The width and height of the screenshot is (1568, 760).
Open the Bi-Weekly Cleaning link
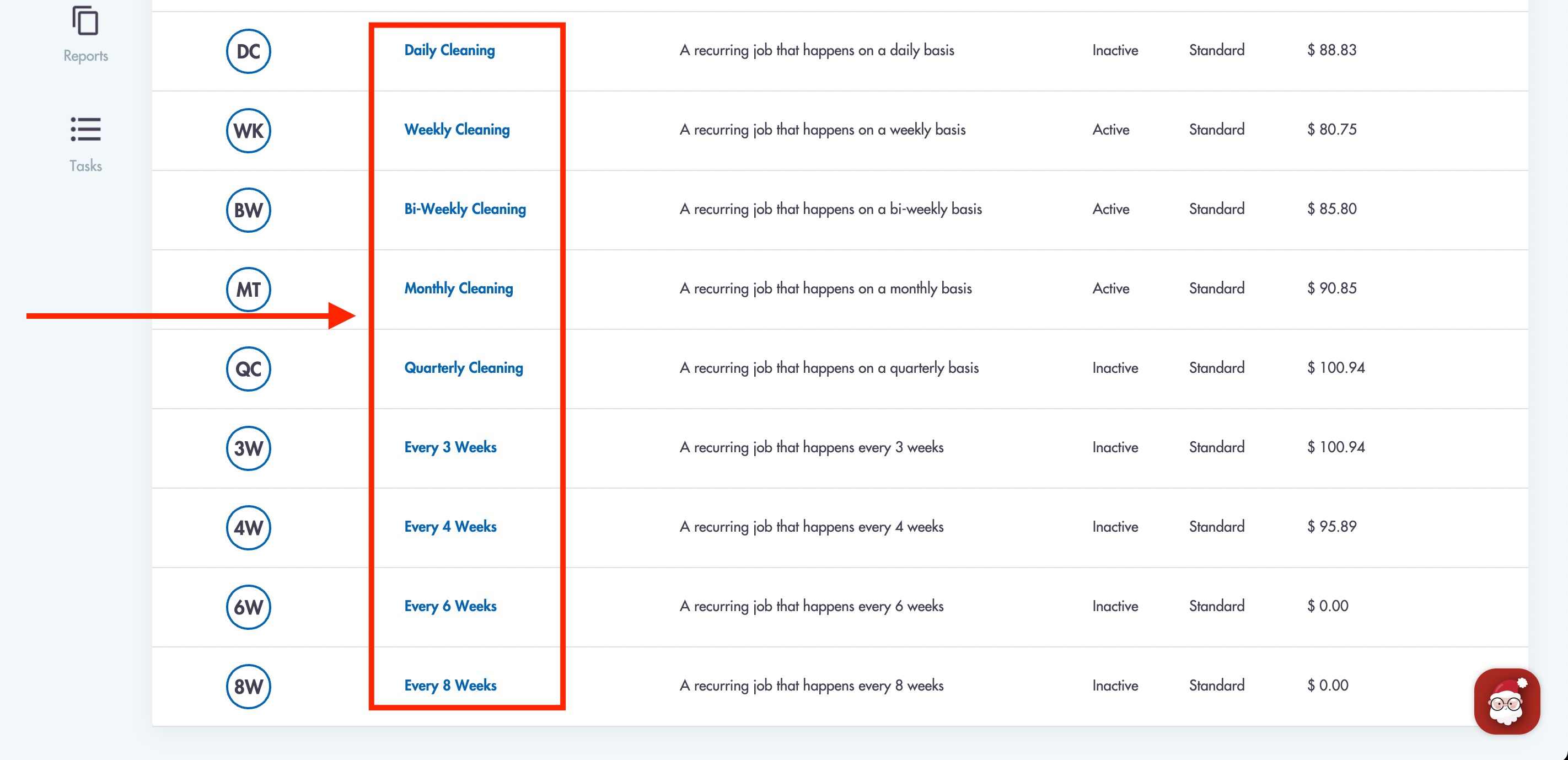point(465,209)
